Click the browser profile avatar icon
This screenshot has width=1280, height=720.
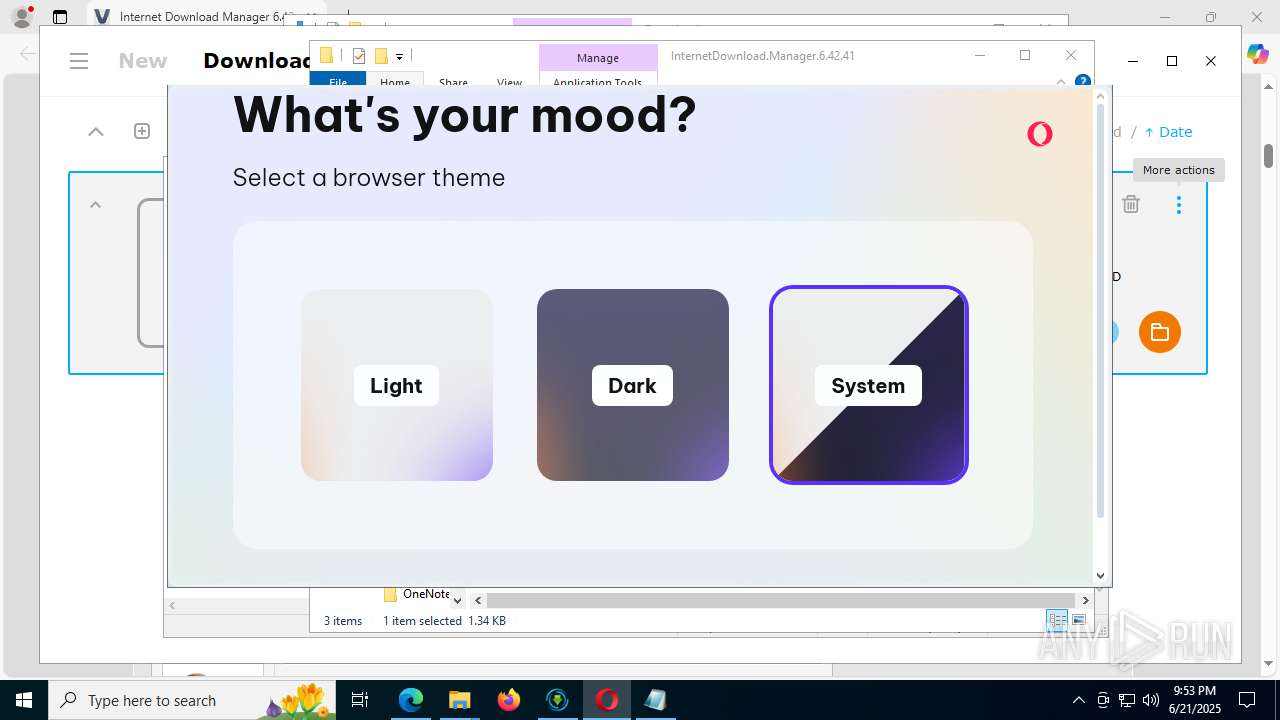(x=22, y=17)
